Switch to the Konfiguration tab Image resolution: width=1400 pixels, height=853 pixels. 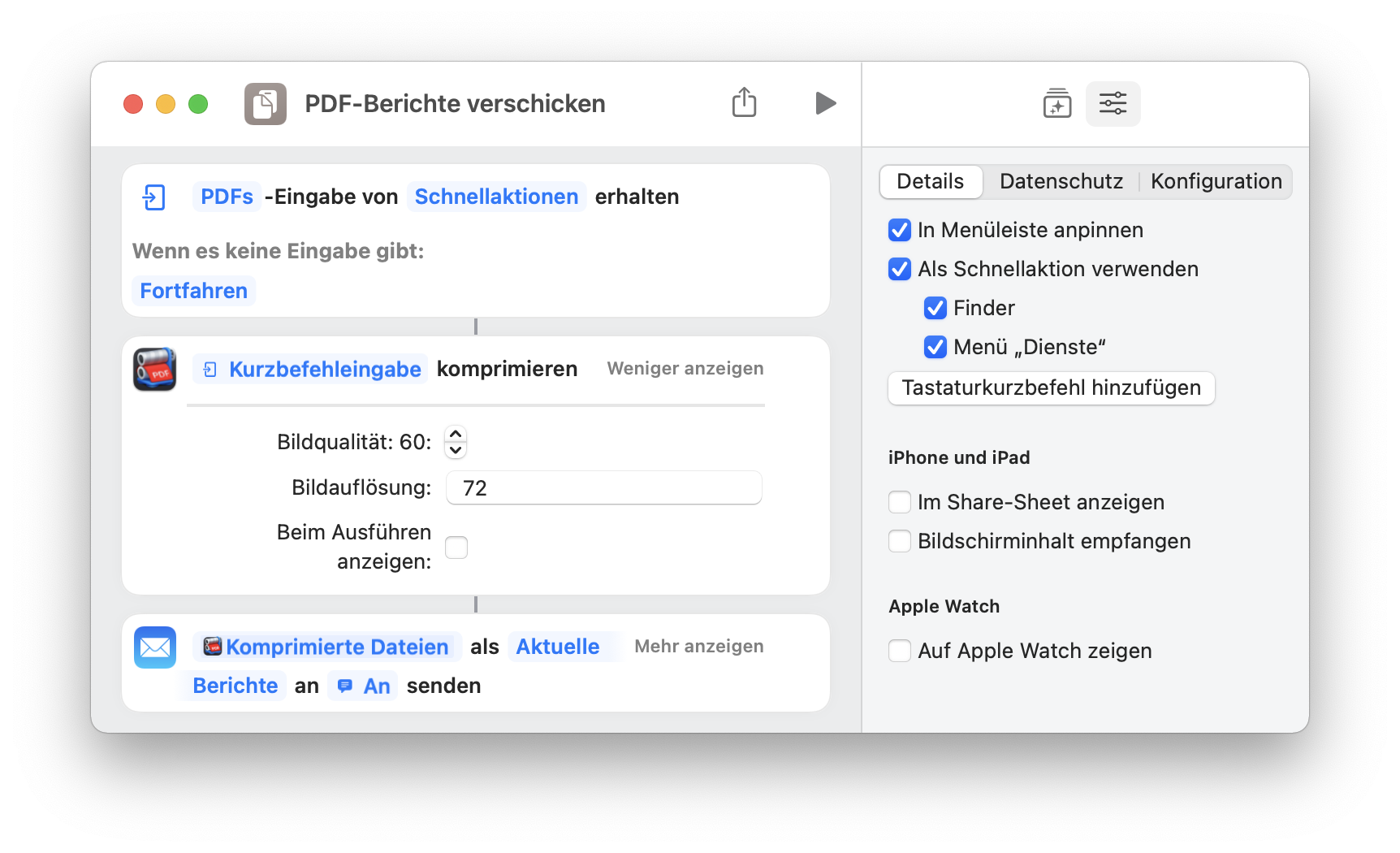pos(1216,182)
